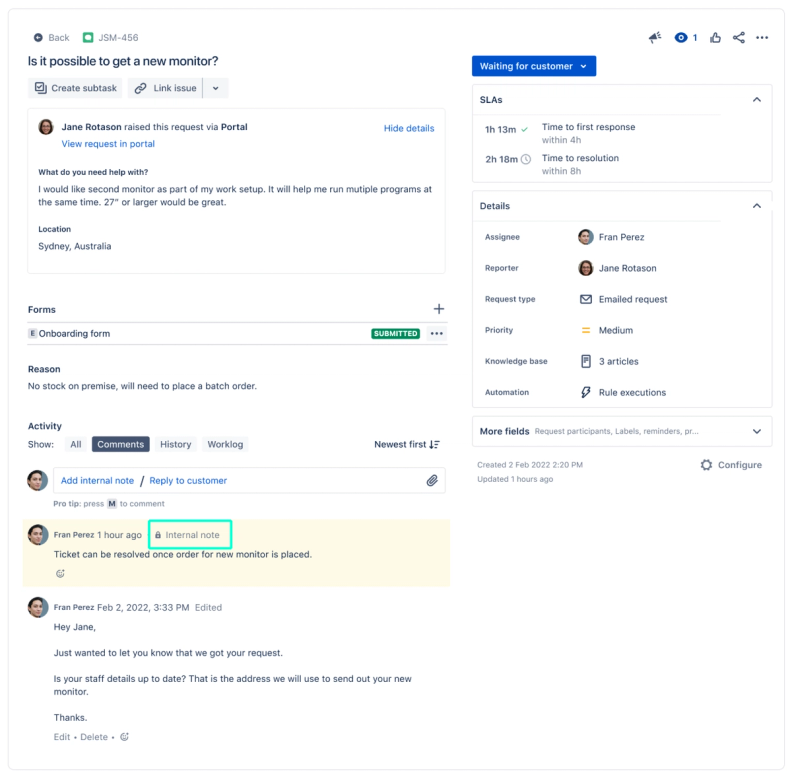Click the SUBMITTED status badge
This screenshot has height=779, width=792.
point(395,333)
